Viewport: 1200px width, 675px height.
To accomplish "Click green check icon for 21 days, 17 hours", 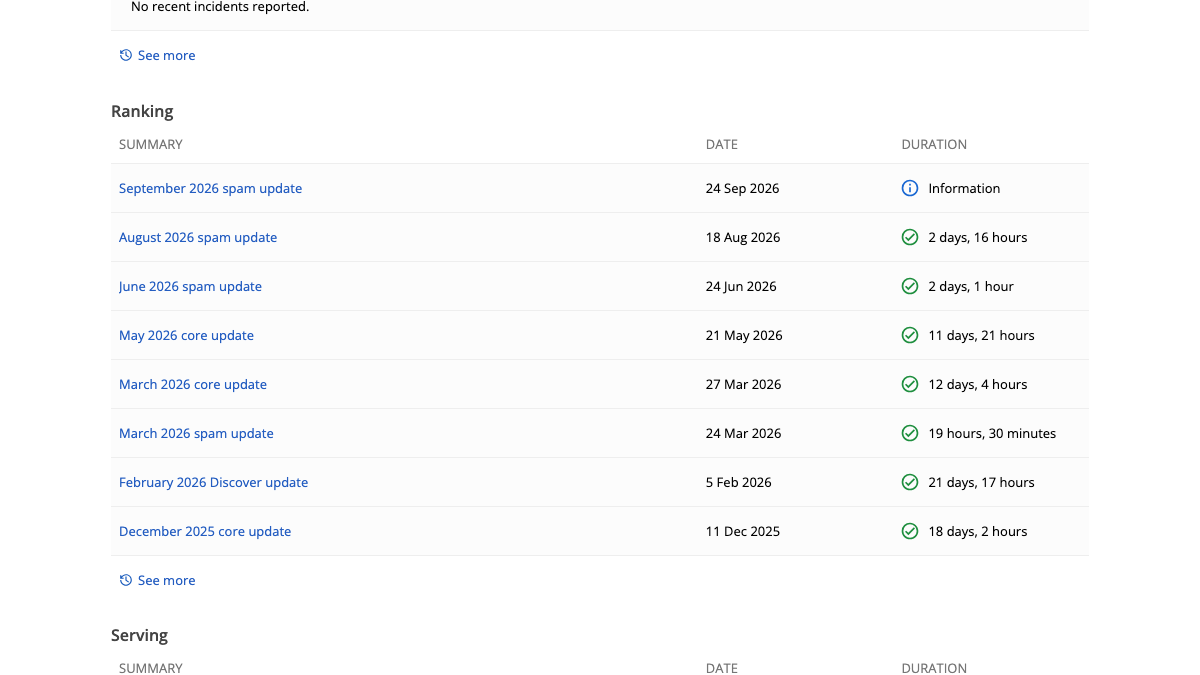I will tap(910, 482).
